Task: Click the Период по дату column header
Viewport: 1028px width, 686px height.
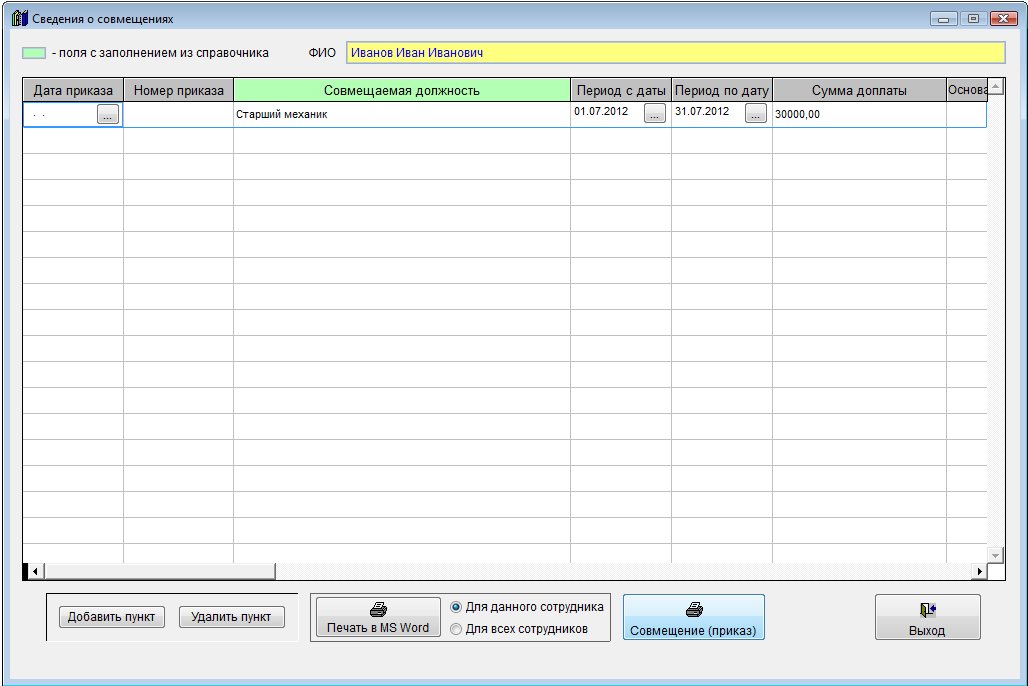Action: [x=722, y=91]
